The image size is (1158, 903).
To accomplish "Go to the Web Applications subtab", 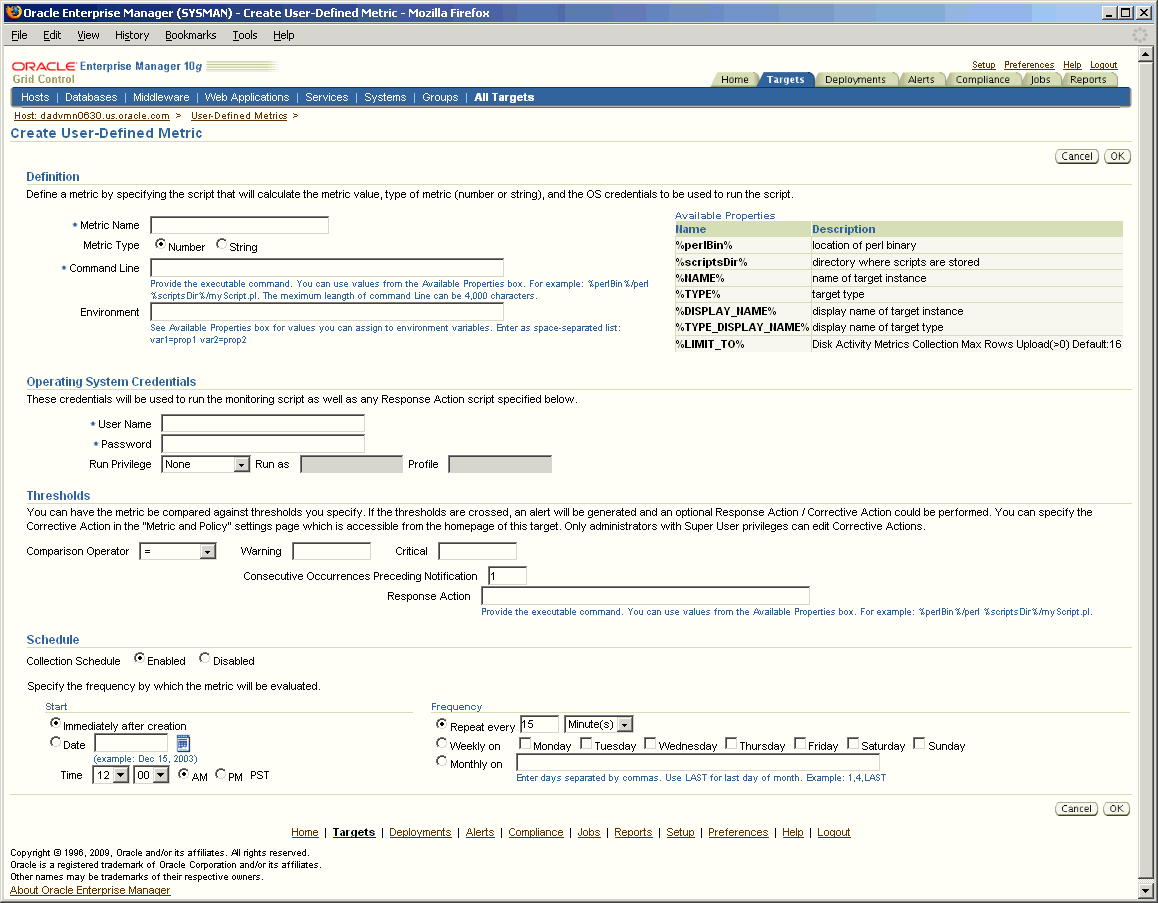I will 247,97.
